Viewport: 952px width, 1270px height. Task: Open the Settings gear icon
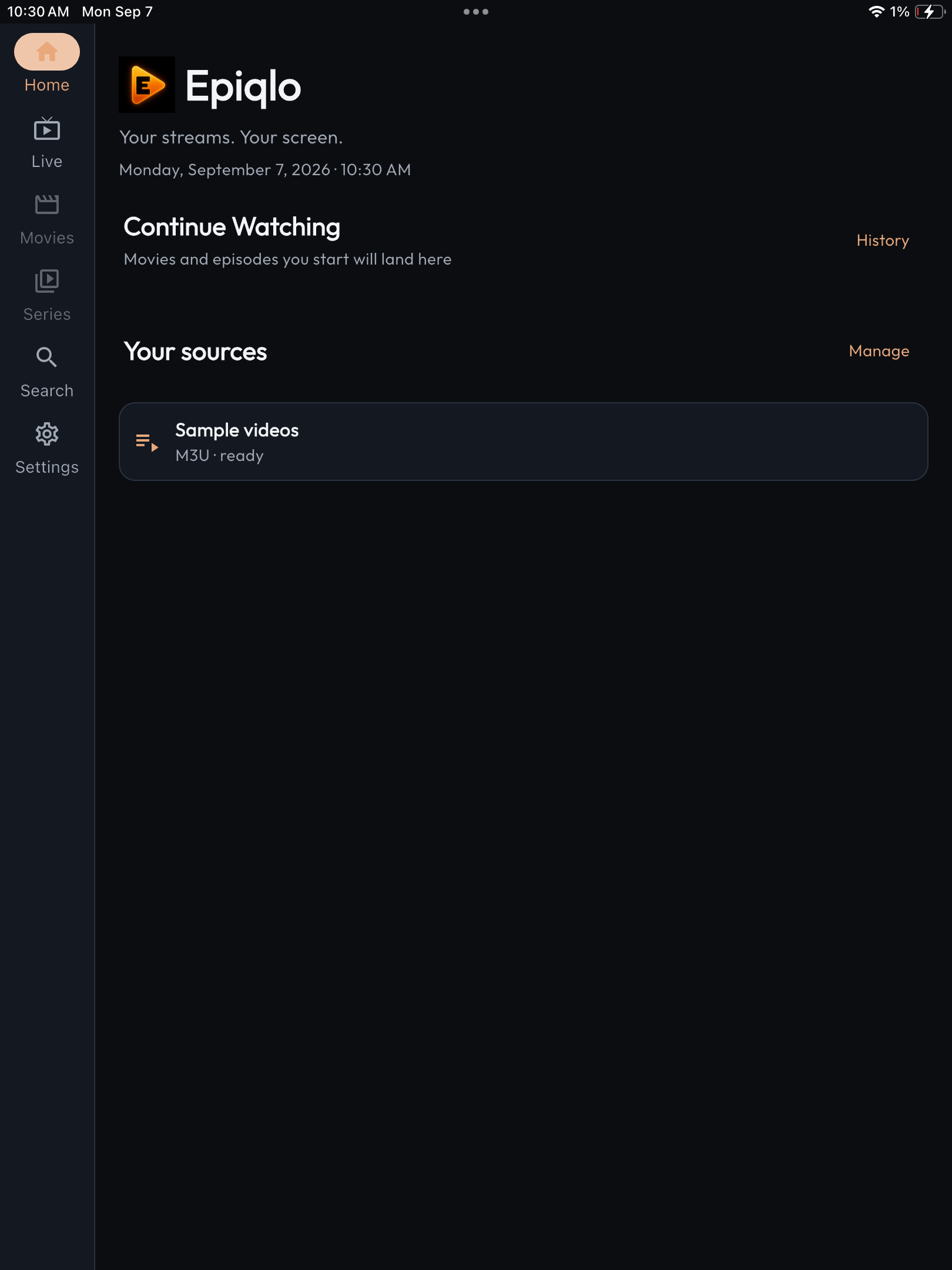[47, 434]
